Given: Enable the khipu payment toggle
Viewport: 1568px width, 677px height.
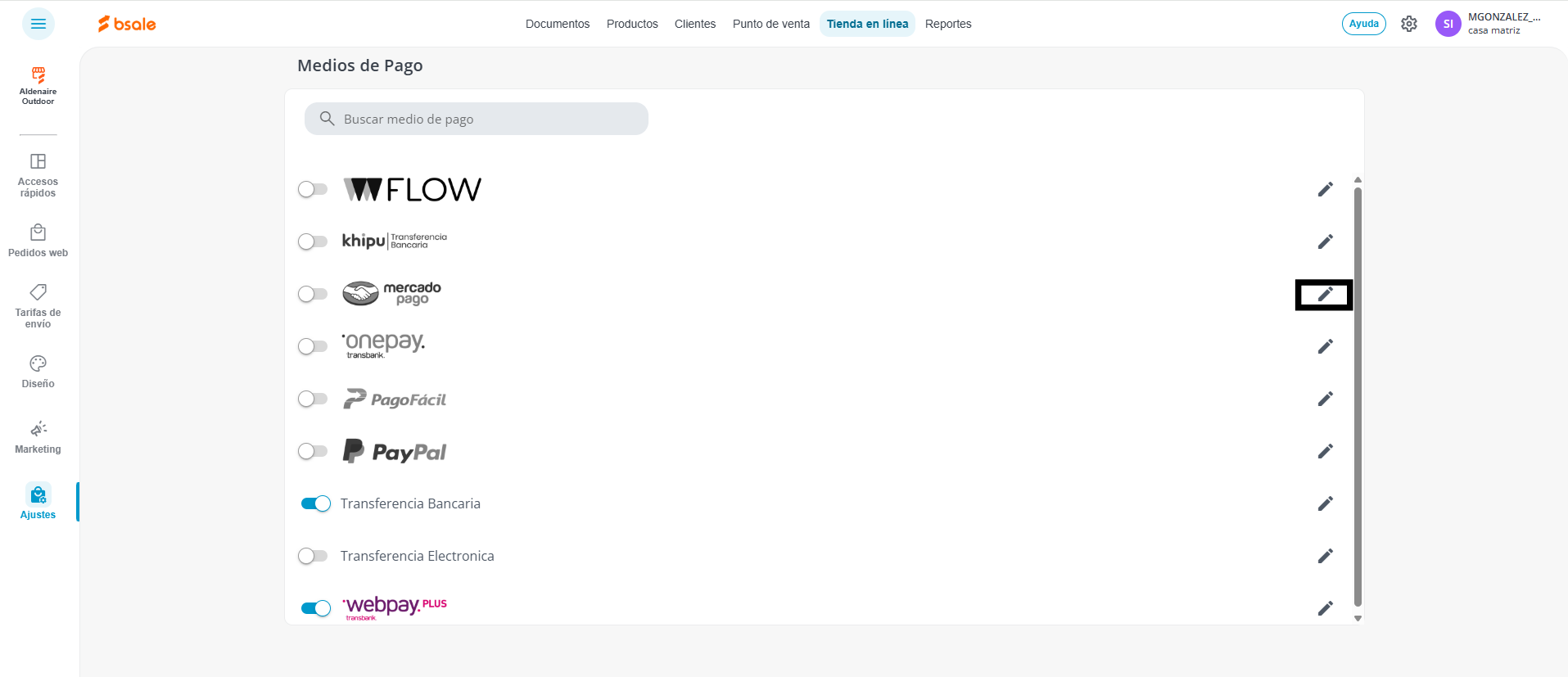Looking at the screenshot, I should [313, 241].
